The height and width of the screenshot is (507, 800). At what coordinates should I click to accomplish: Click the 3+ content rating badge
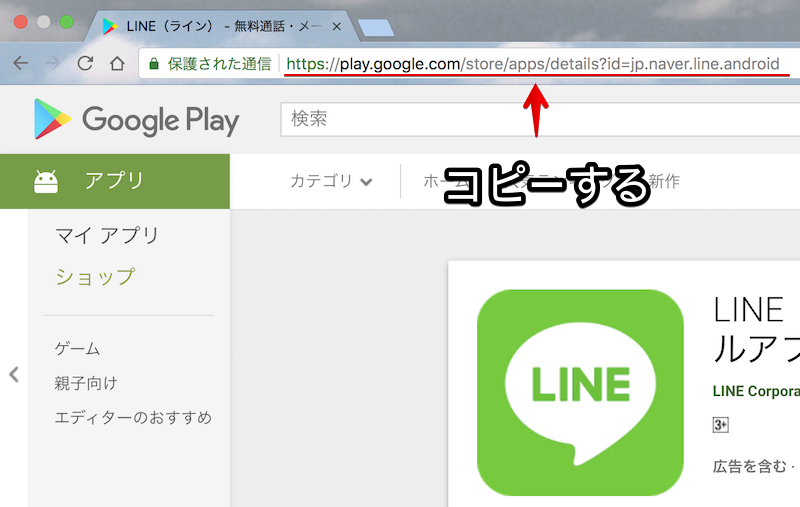(x=720, y=425)
